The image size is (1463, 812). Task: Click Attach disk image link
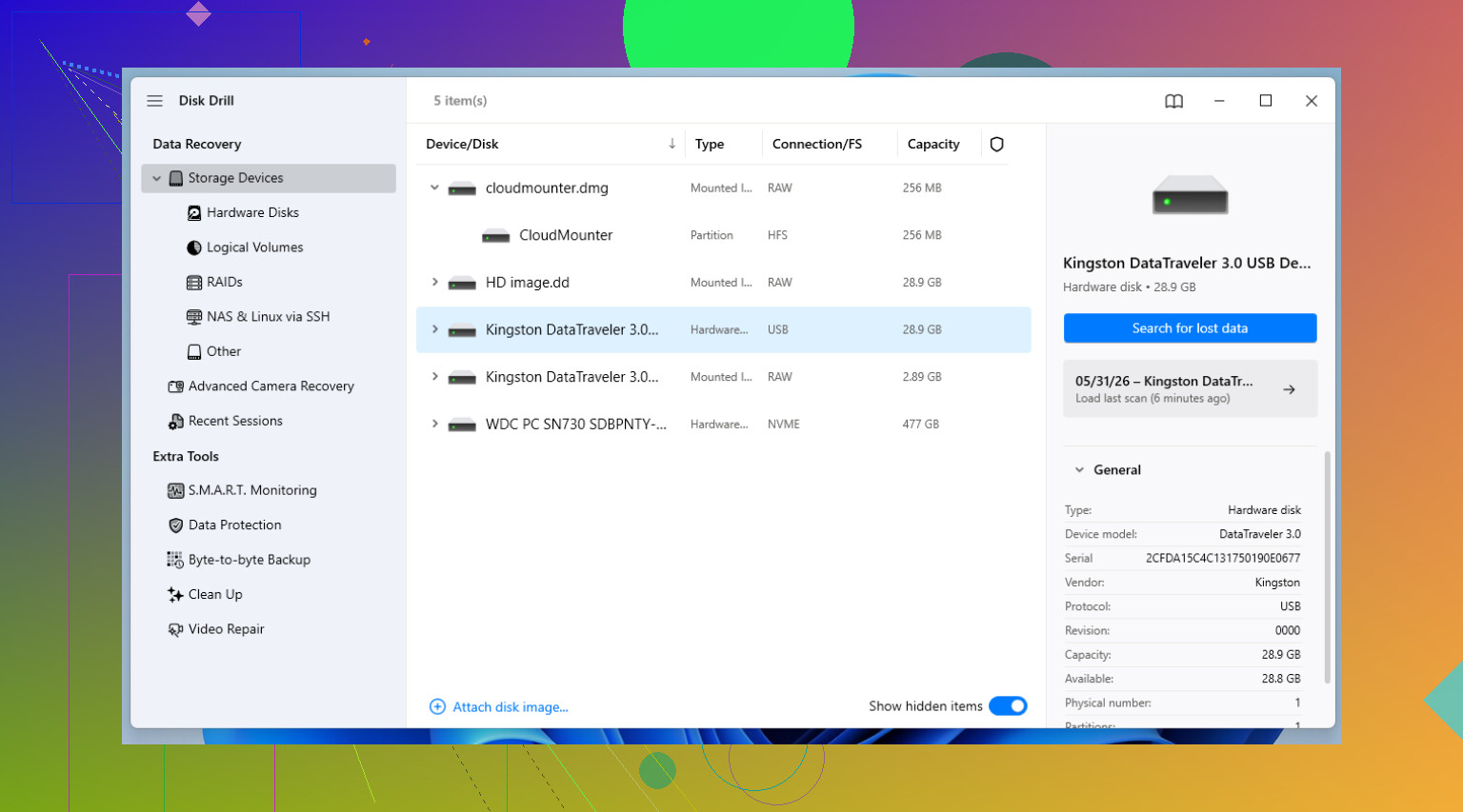511,707
